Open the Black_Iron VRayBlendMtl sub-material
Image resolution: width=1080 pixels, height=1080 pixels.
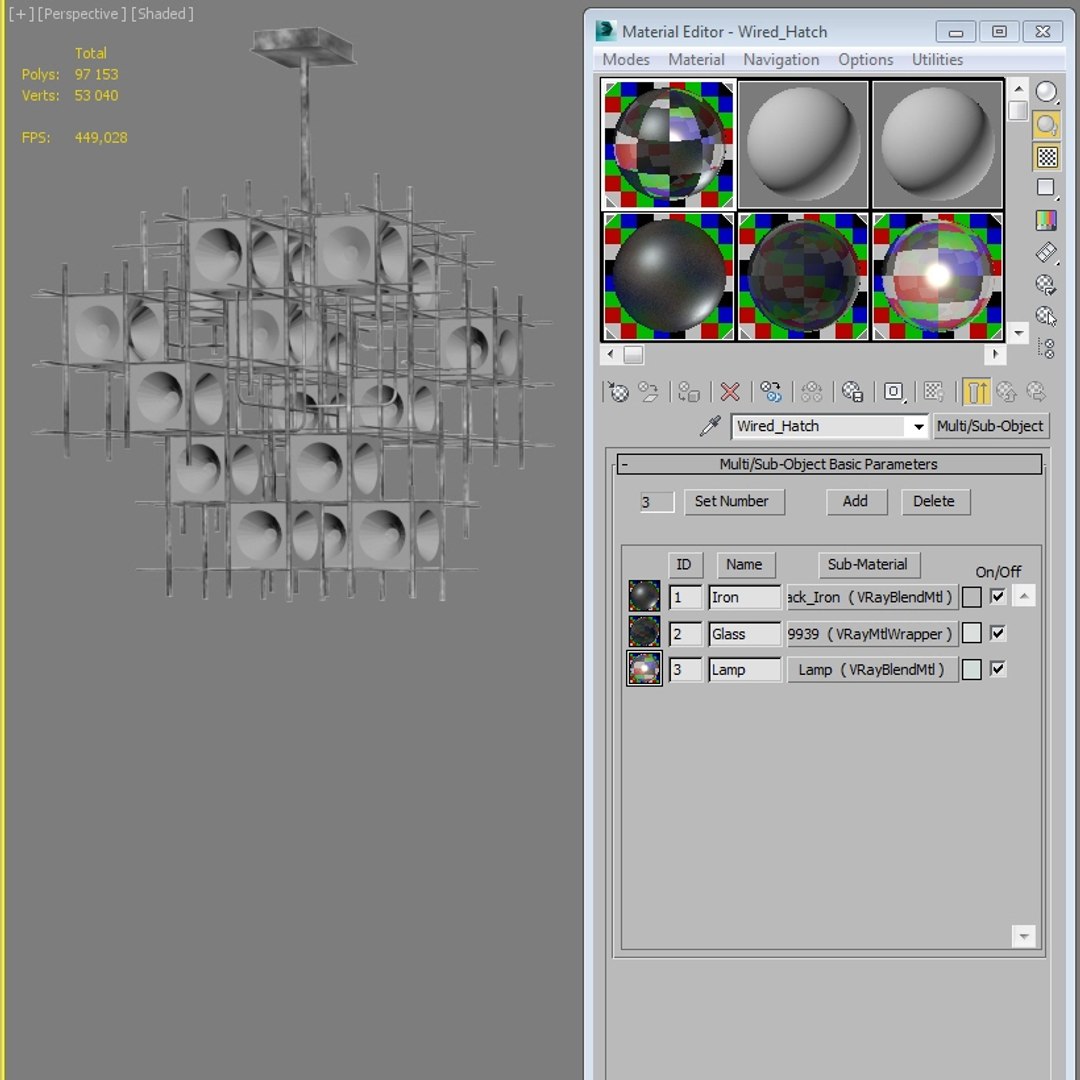[871, 597]
